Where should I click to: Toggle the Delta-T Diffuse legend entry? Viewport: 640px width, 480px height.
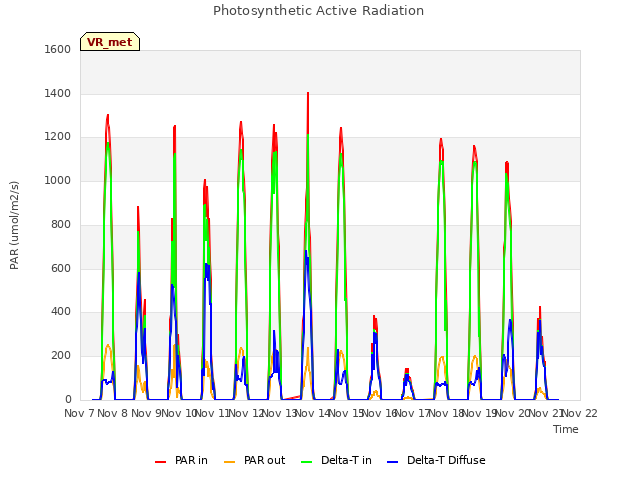pyautogui.click(x=436, y=460)
